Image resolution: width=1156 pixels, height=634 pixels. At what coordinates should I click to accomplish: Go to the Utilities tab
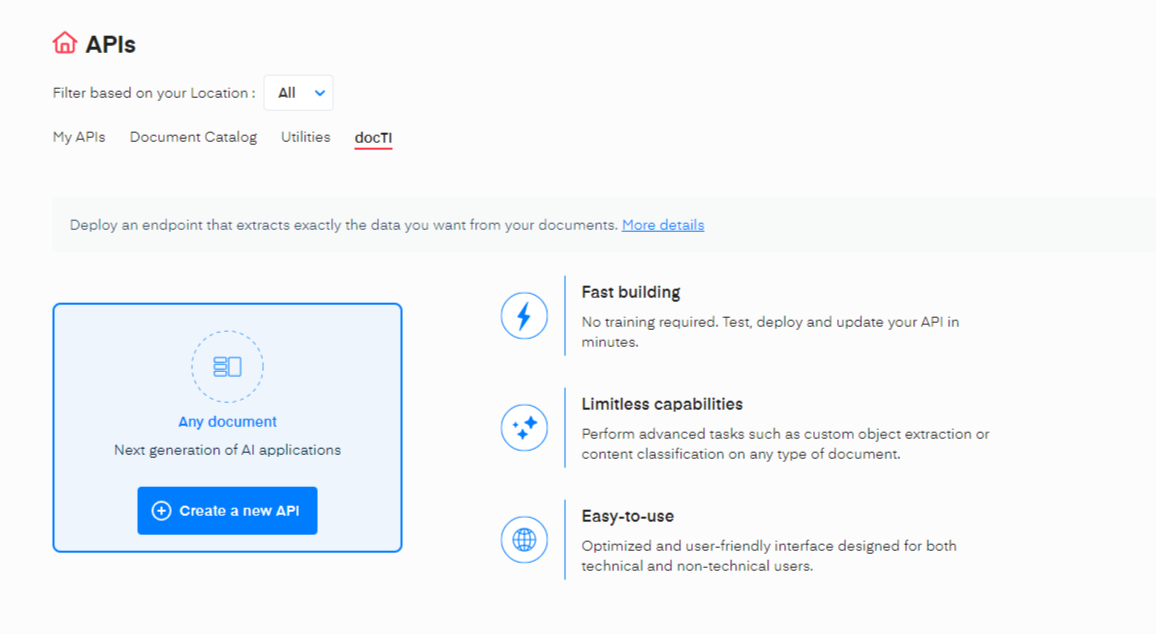[x=305, y=137]
